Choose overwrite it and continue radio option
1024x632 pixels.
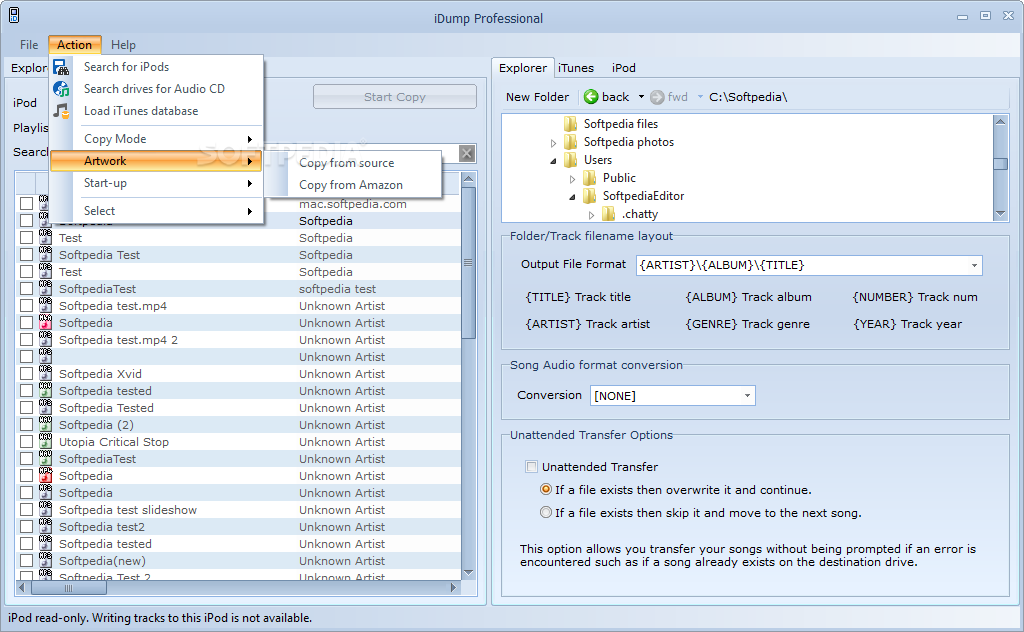546,490
